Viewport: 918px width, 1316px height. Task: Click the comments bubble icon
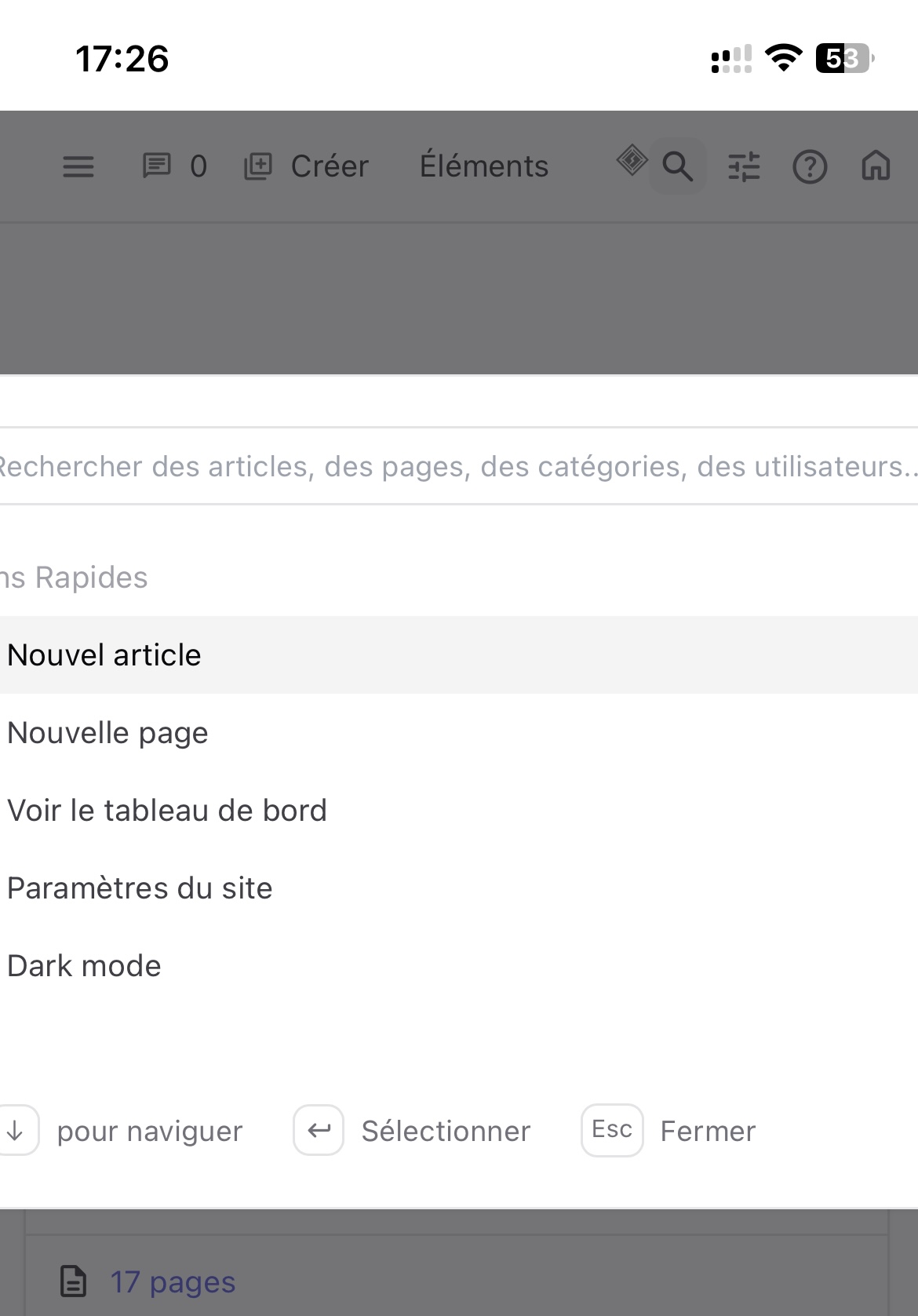[x=156, y=166]
